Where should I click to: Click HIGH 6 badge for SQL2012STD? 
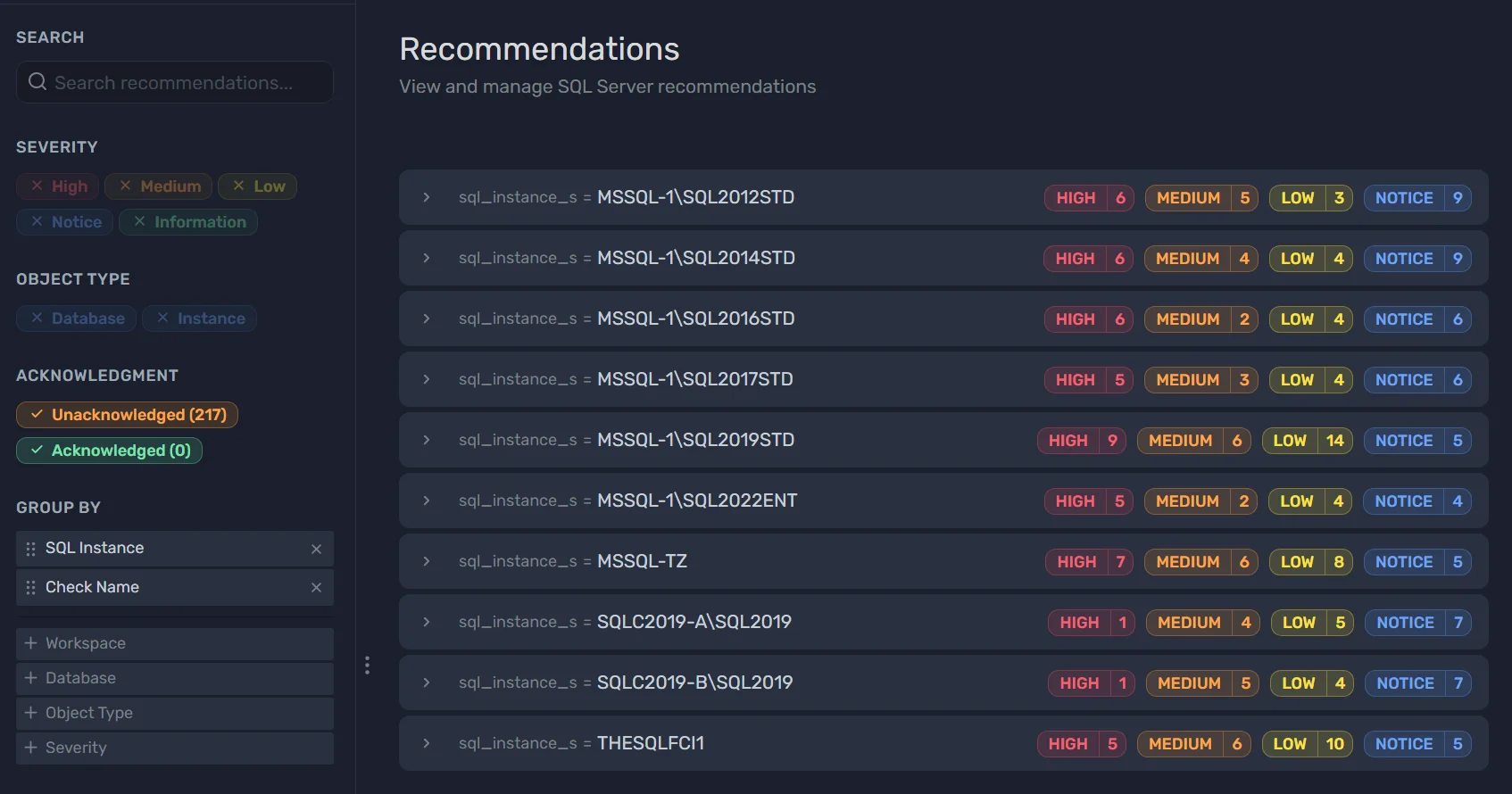tap(1089, 198)
